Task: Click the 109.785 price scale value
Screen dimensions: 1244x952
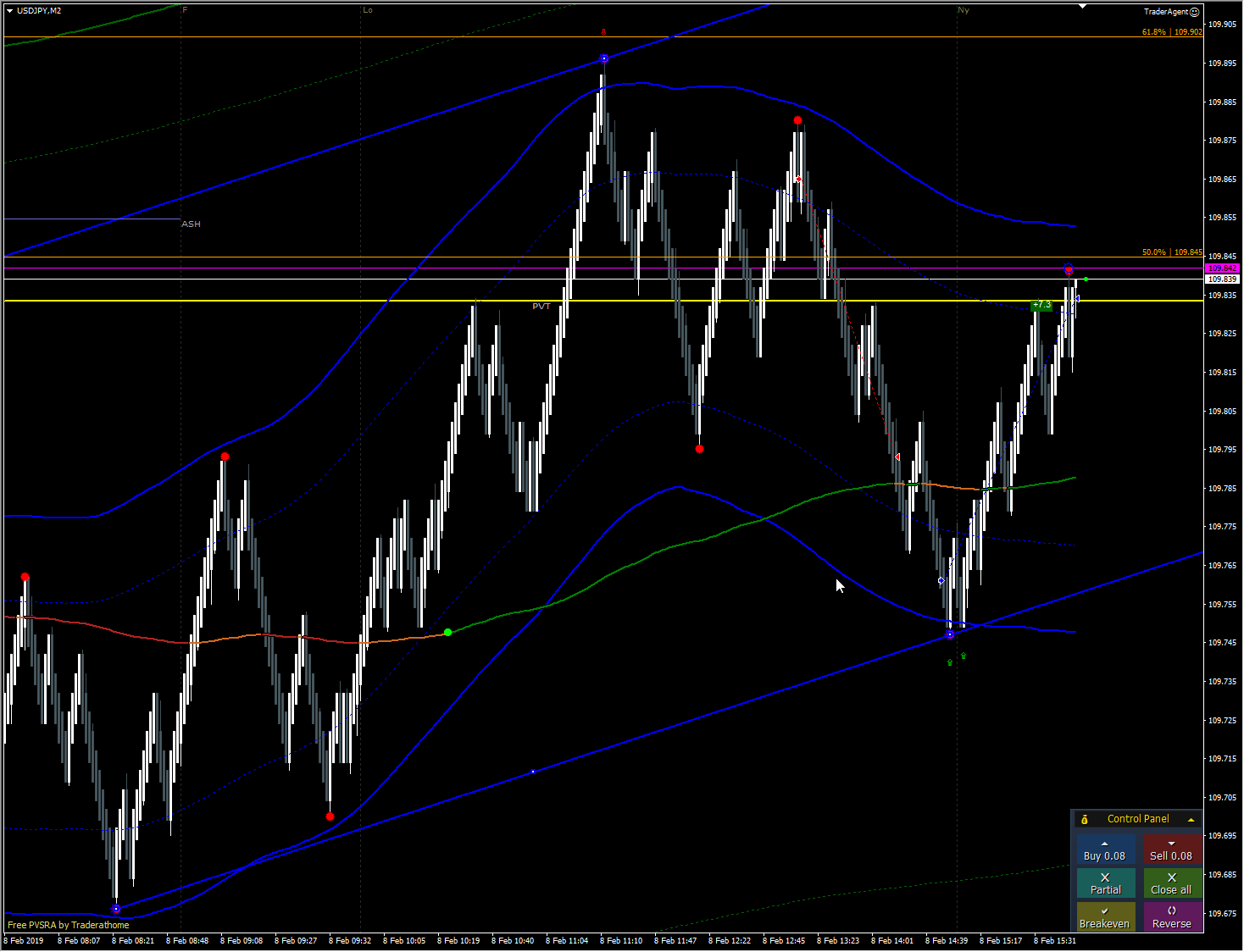Action: (x=1222, y=489)
